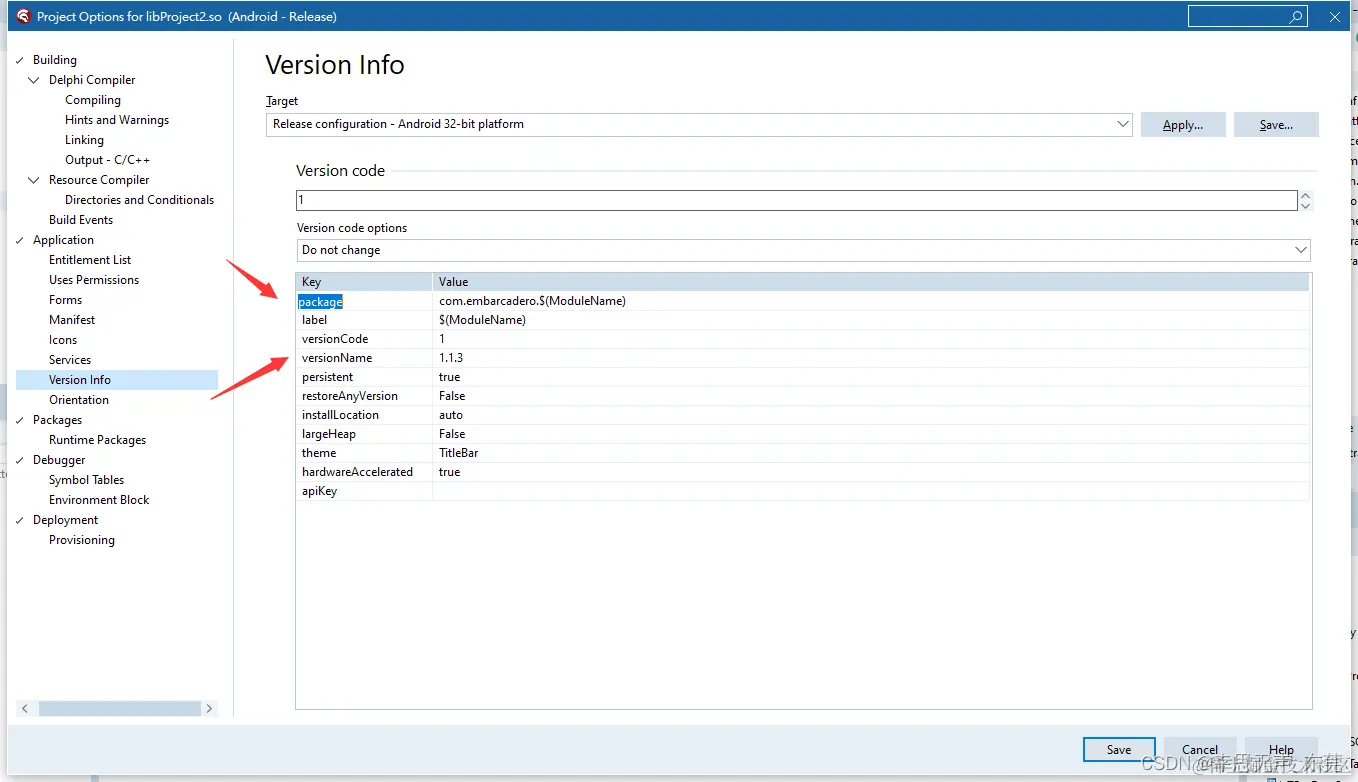Viewport: 1358px width, 782px height.
Task: Click the Help button
Action: click(1281, 750)
